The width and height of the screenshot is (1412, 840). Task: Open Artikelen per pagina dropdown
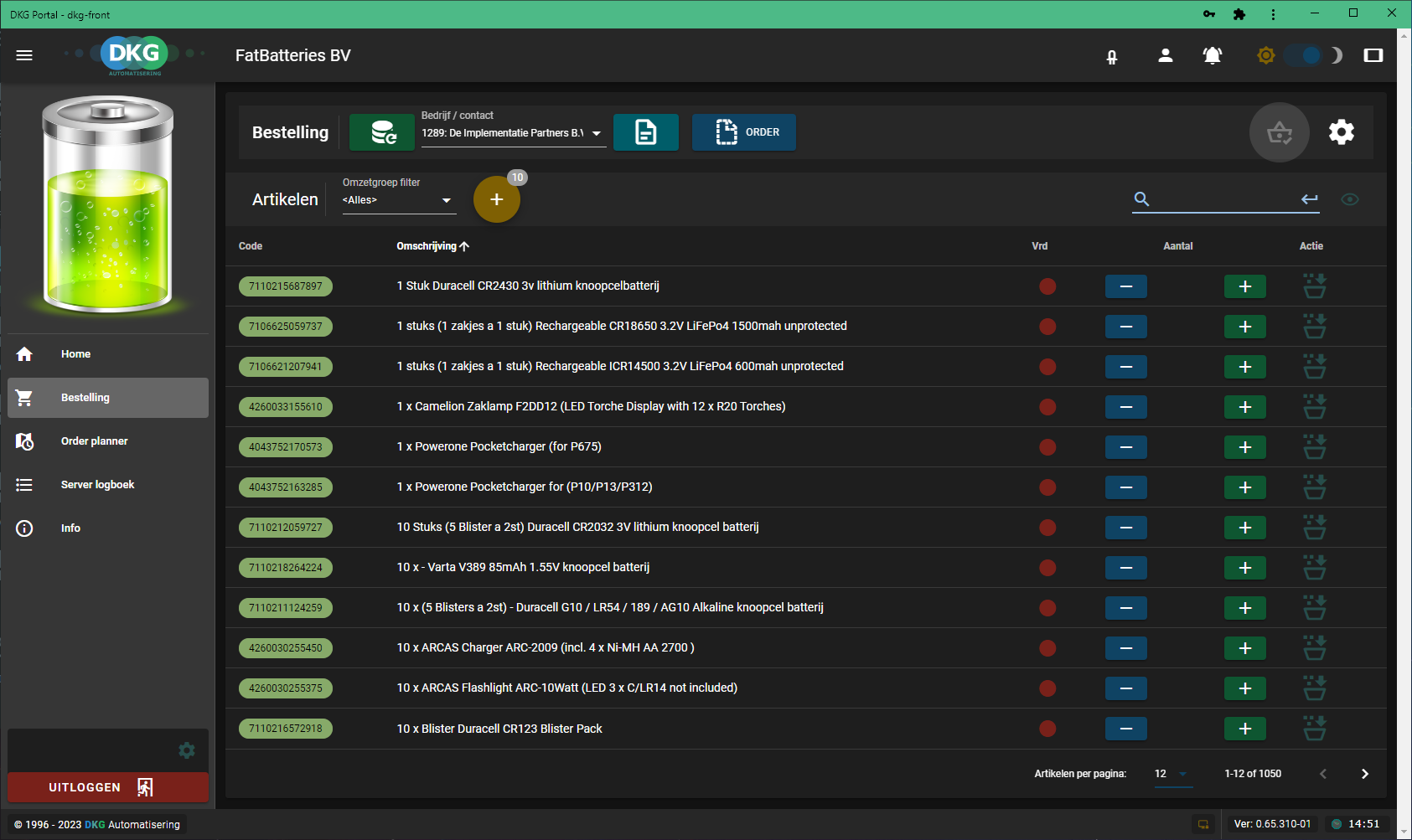point(1171,774)
